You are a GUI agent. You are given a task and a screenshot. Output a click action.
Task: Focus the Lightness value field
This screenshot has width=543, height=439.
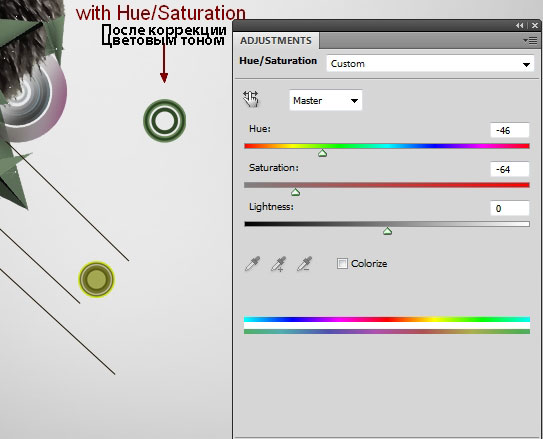tap(510, 208)
